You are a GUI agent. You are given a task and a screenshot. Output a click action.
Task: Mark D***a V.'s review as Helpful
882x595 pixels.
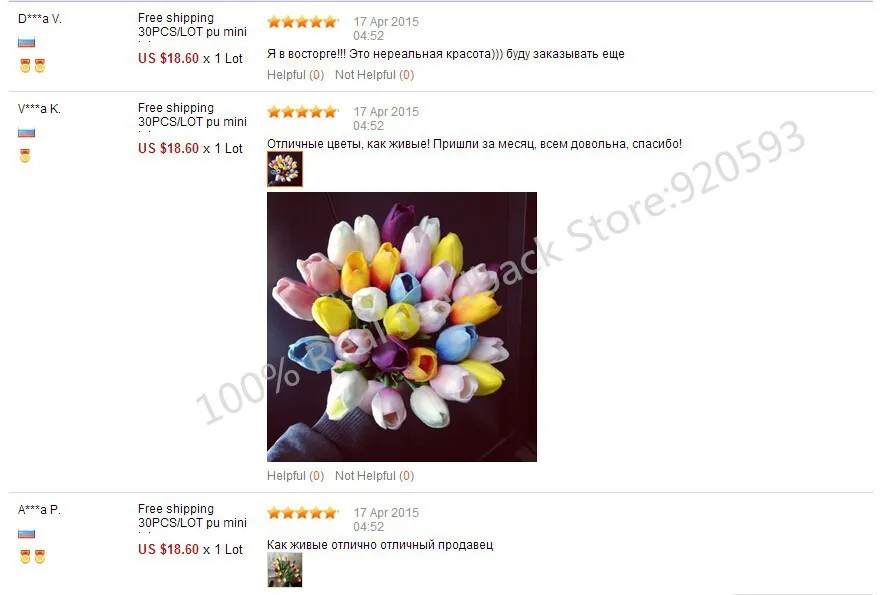point(295,75)
